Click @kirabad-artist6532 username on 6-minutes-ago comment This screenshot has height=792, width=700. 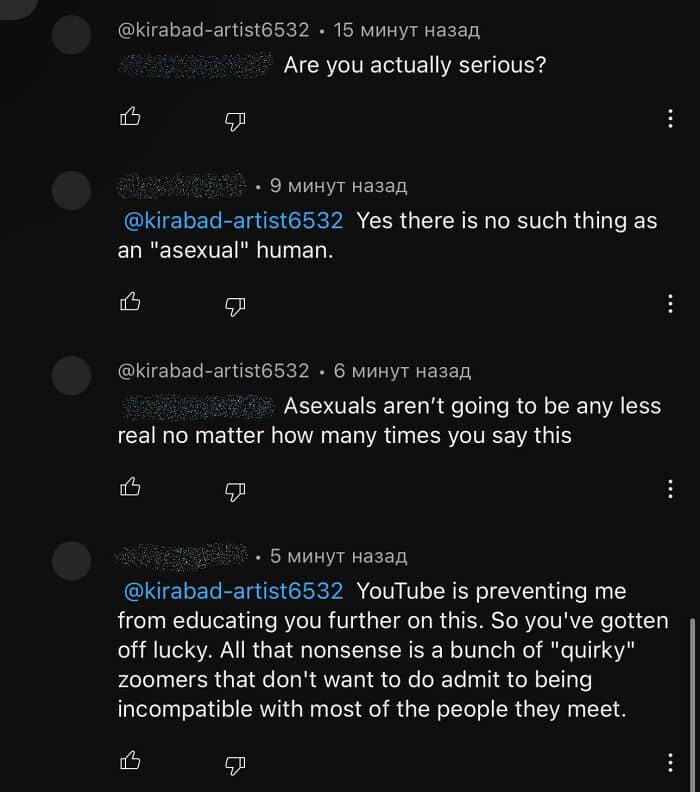click(214, 371)
